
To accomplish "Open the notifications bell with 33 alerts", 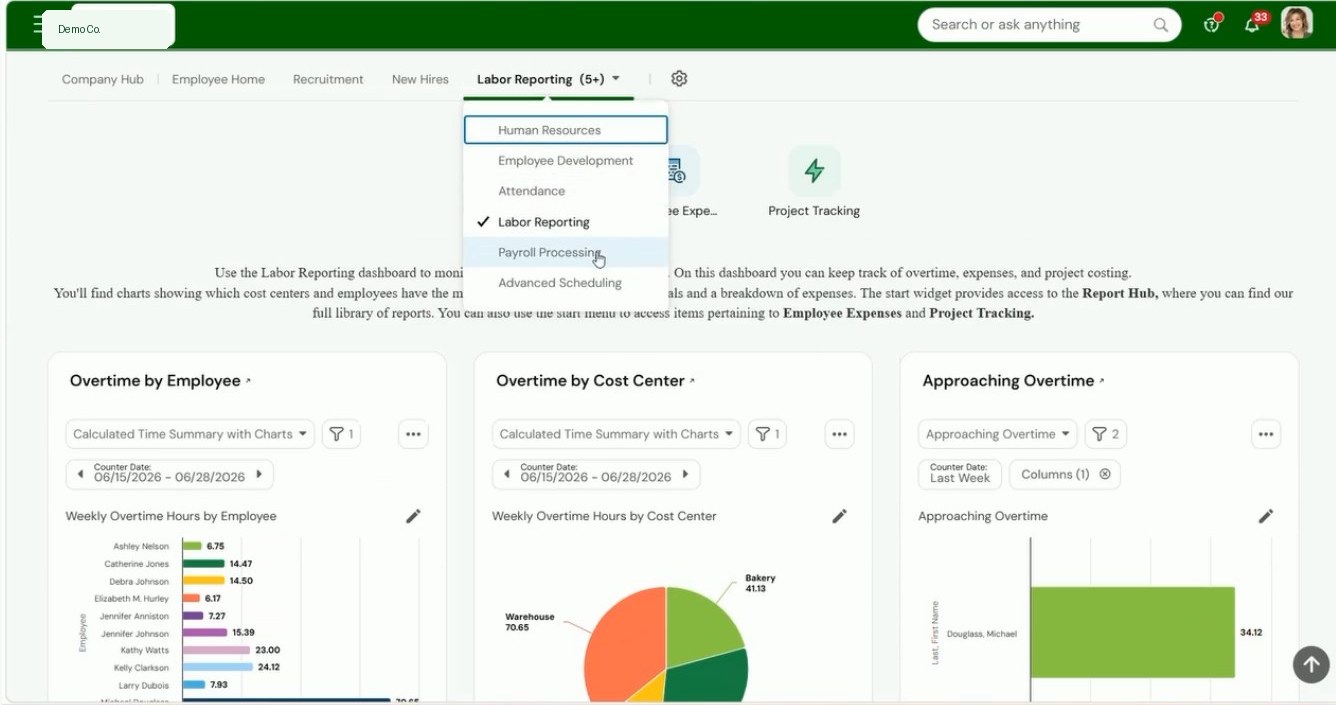I will tap(1253, 24).
